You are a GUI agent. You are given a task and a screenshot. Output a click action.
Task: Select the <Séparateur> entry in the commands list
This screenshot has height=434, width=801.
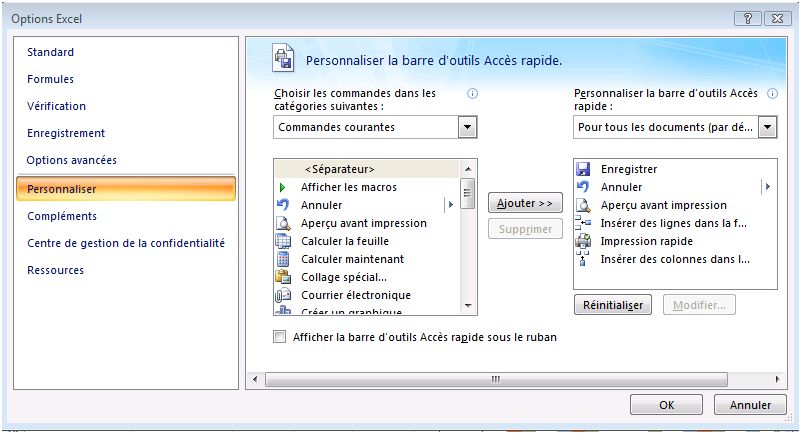point(367,169)
